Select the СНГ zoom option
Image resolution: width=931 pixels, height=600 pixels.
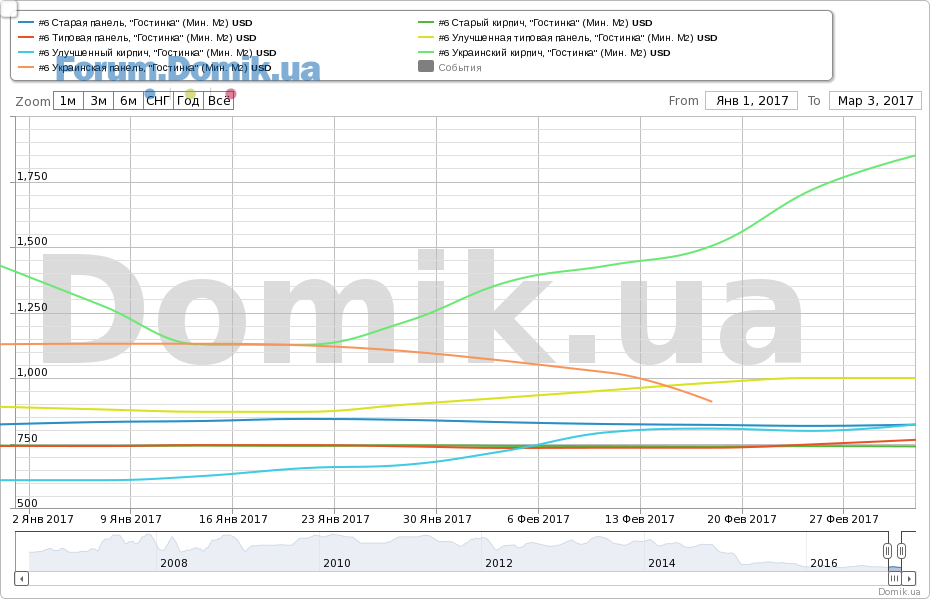click(x=158, y=101)
